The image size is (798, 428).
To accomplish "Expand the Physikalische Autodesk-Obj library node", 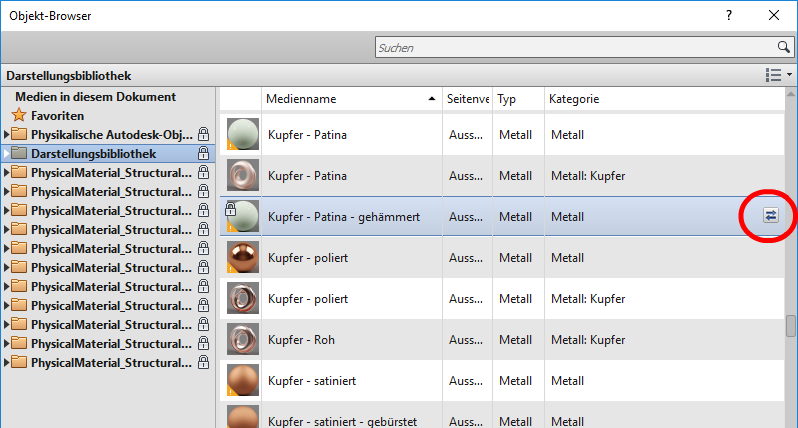I will coord(8,134).
